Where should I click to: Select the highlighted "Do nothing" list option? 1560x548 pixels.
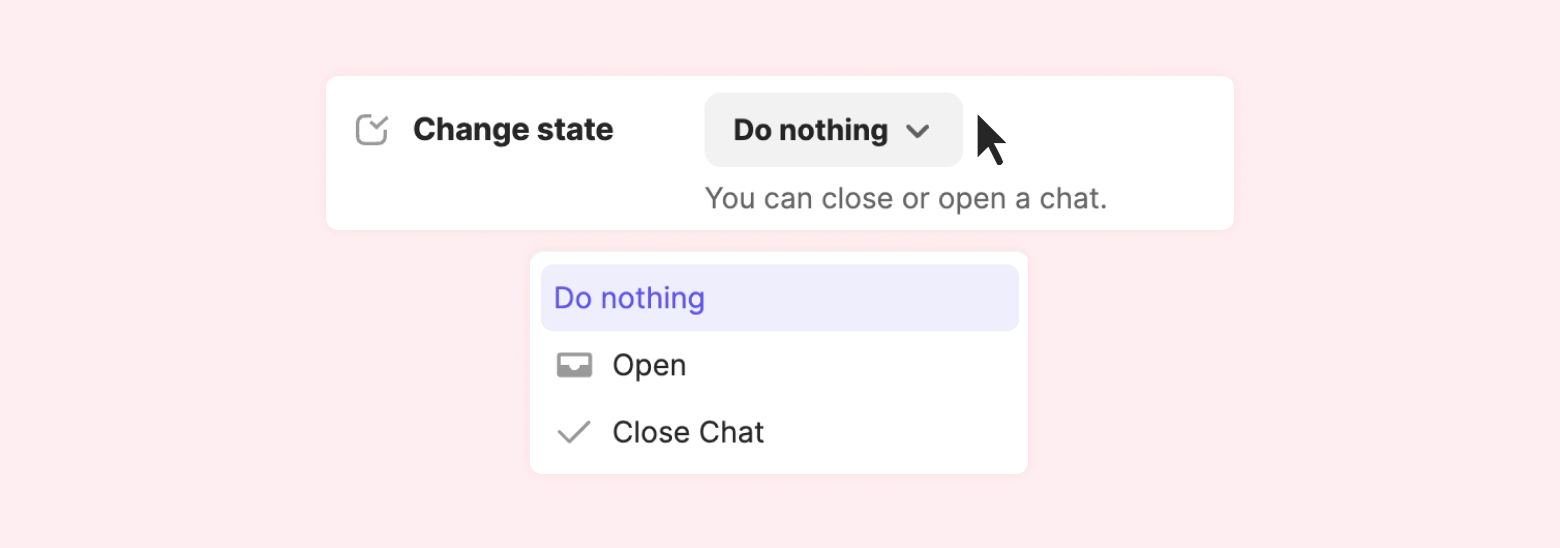click(x=779, y=298)
